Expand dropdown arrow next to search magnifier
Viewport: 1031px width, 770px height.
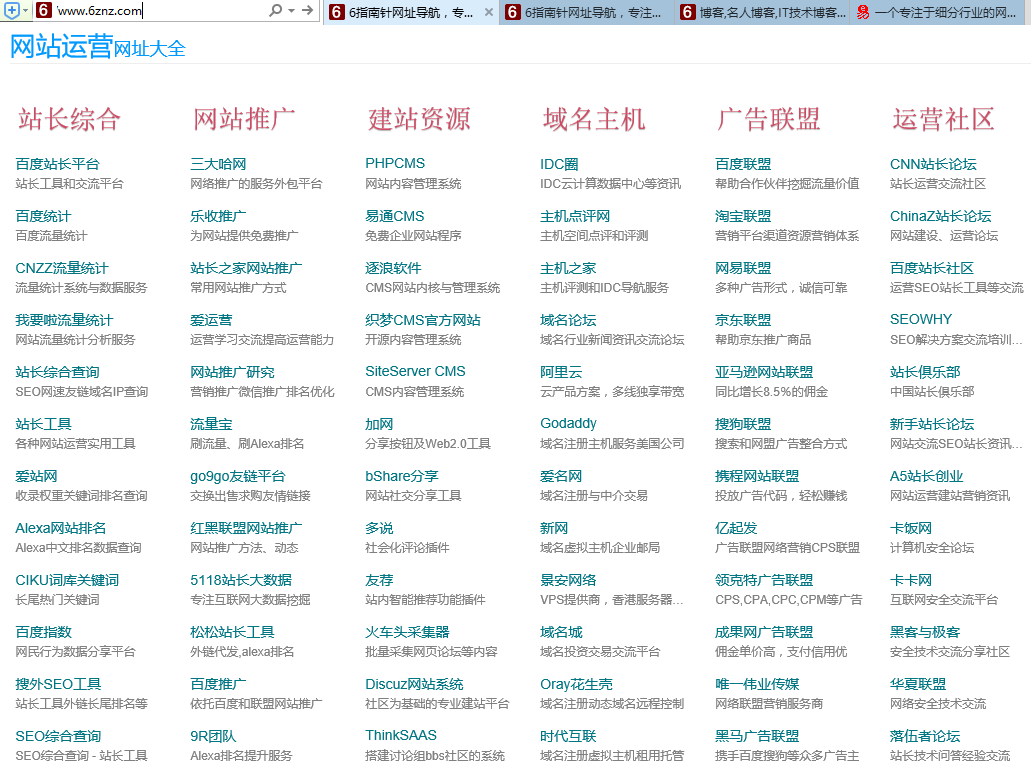(291, 11)
